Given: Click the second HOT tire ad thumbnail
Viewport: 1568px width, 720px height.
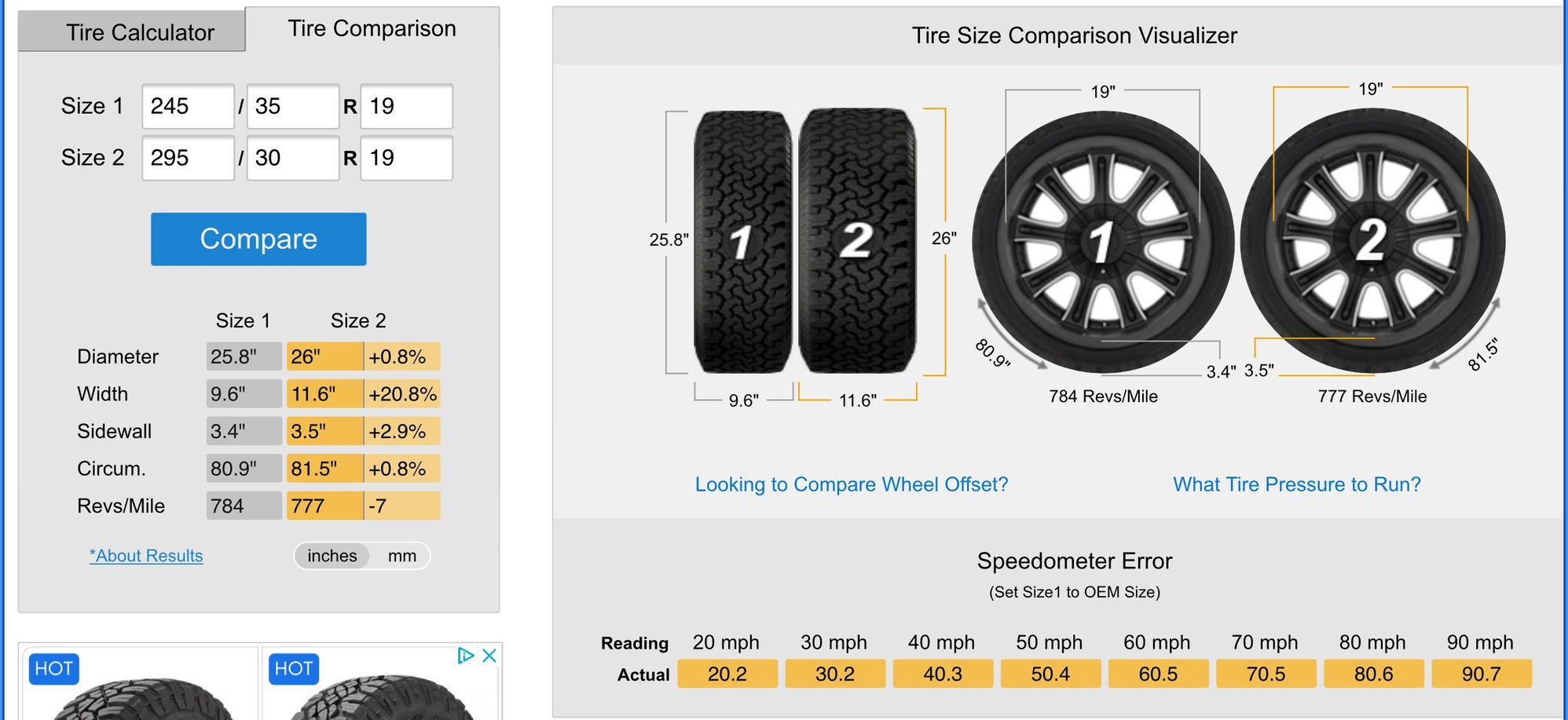Looking at the screenshot, I should [x=380, y=683].
